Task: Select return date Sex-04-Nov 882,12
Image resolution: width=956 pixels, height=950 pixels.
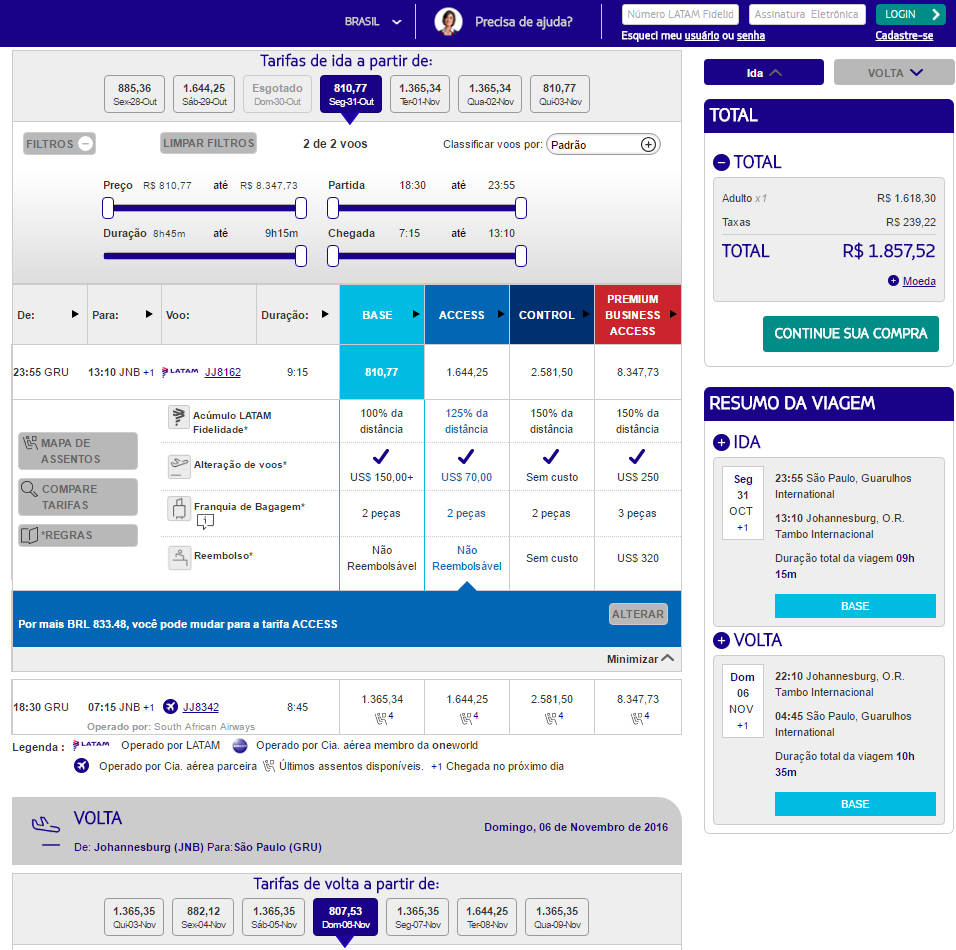Action: [x=204, y=917]
